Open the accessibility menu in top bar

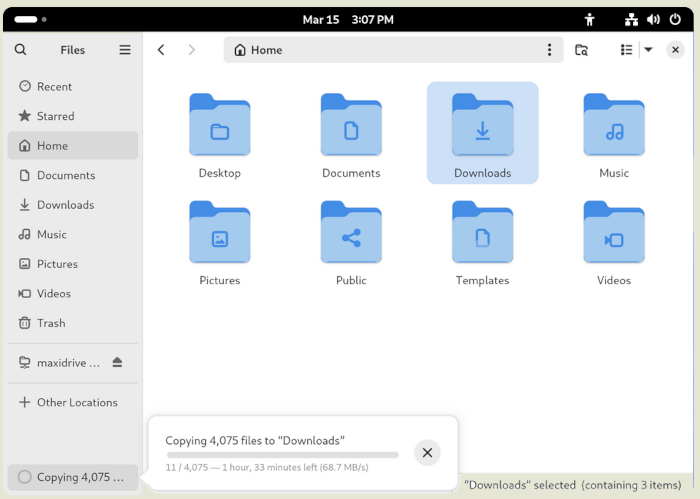point(590,19)
